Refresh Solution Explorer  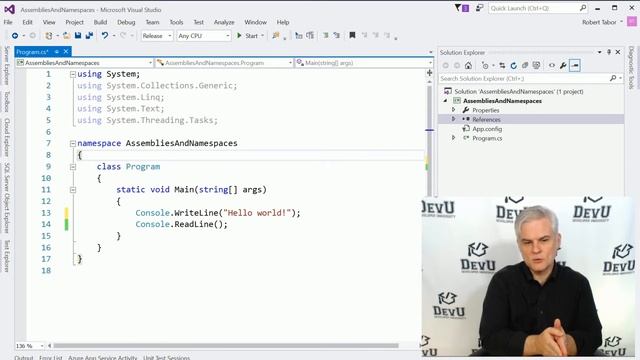[513, 65]
